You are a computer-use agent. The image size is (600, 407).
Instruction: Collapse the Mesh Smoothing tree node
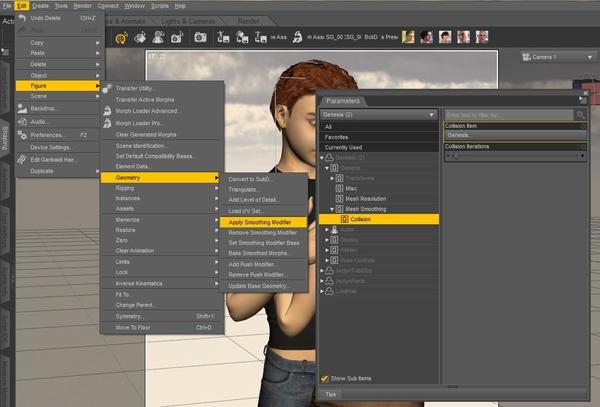click(332, 209)
